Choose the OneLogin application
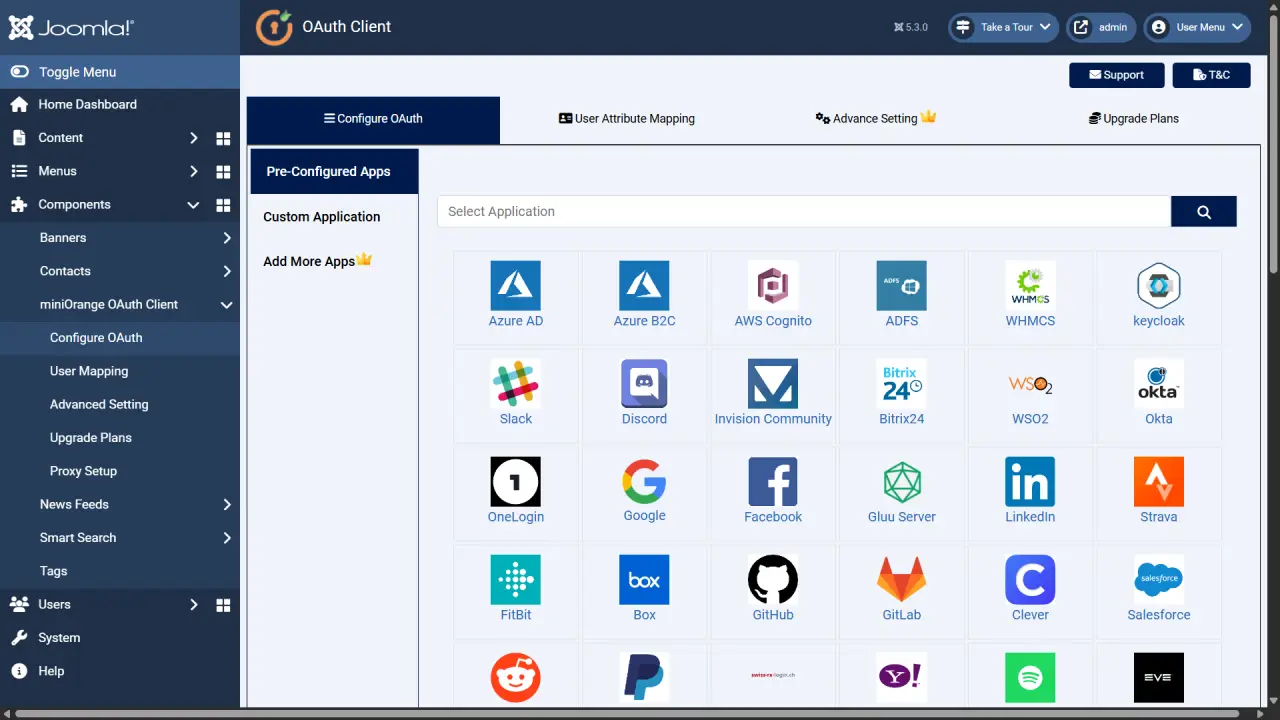Image resolution: width=1280 pixels, height=720 pixels. (x=516, y=482)
